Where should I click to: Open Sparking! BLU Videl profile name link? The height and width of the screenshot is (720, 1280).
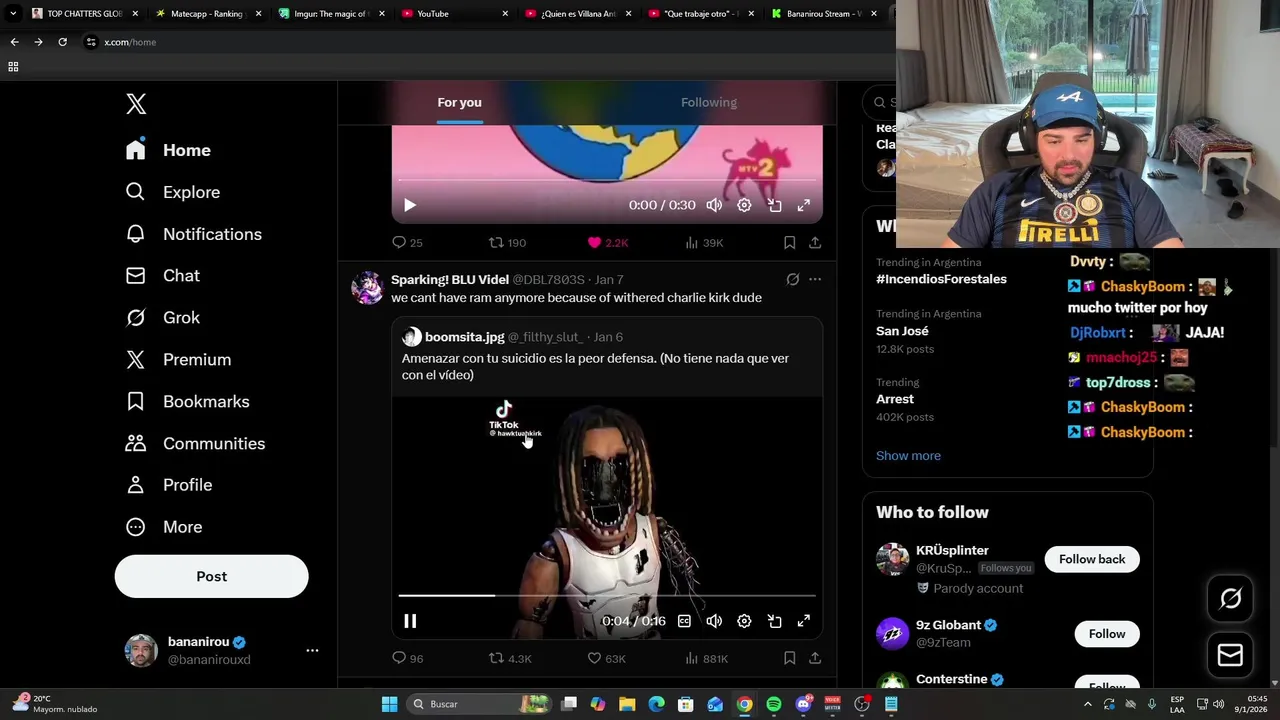[450, 280]
